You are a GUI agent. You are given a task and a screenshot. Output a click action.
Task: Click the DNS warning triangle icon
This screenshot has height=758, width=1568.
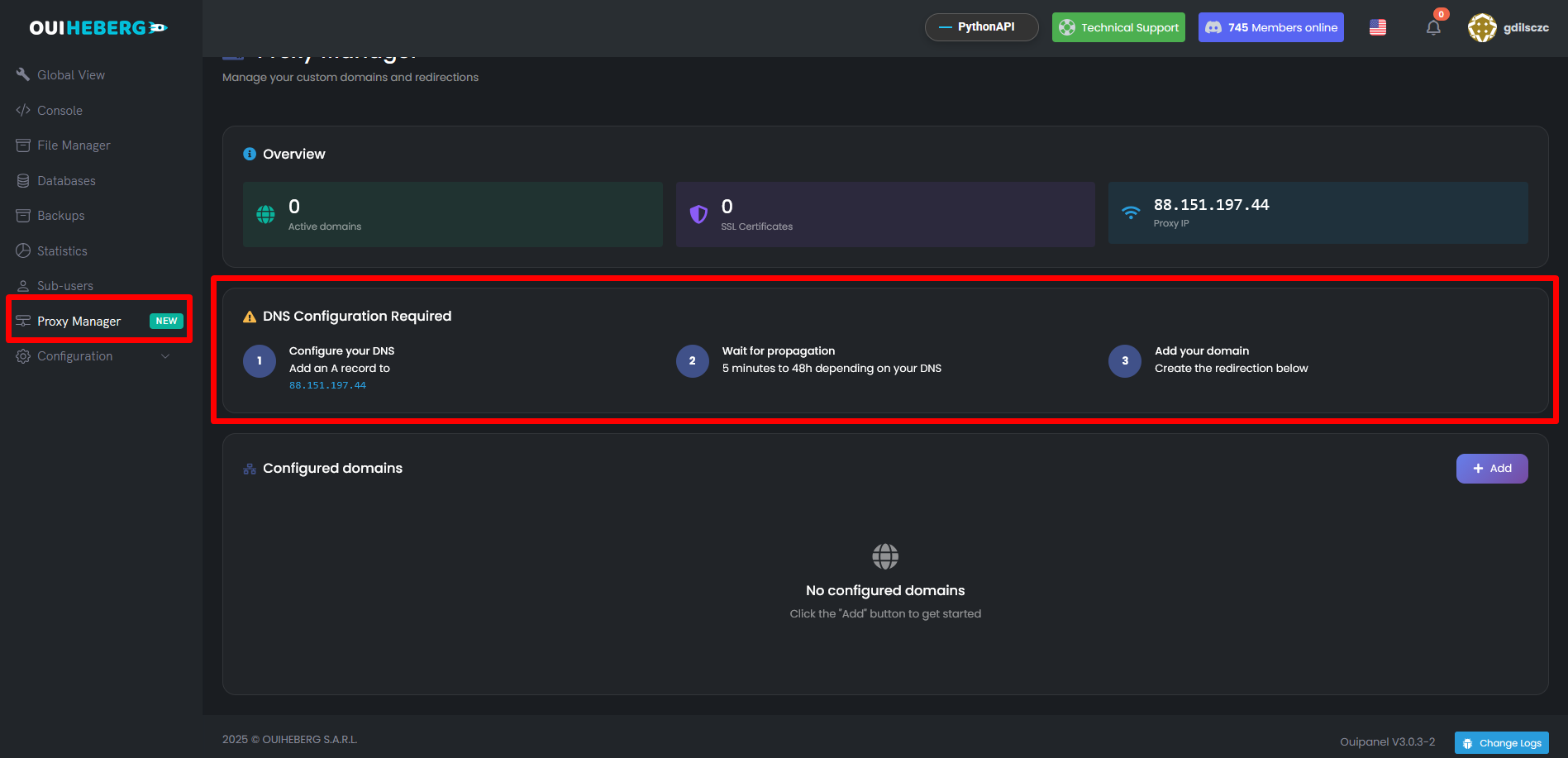click(250, 317)
